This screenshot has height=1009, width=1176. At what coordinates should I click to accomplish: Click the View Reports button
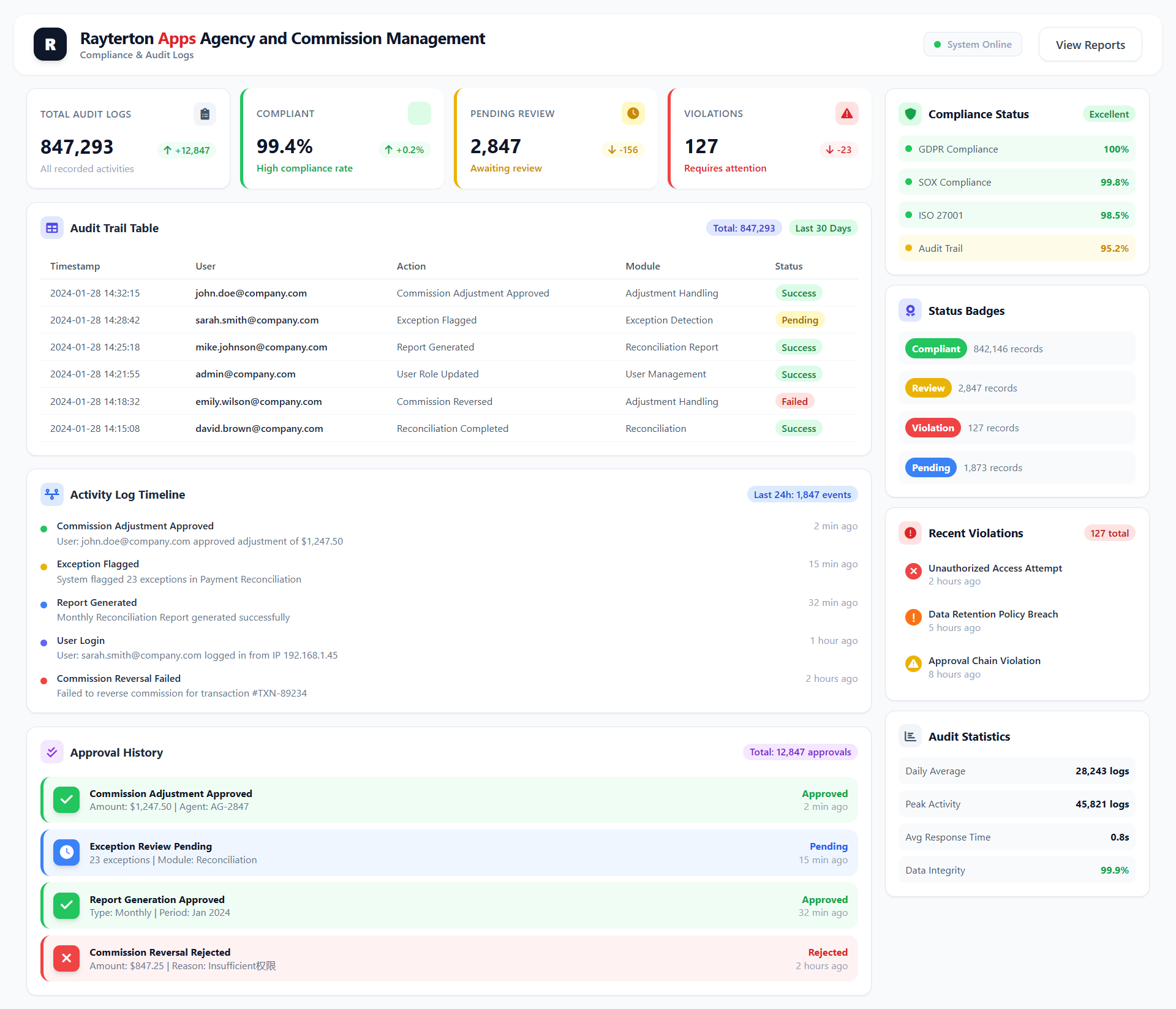coord(1090,44)
